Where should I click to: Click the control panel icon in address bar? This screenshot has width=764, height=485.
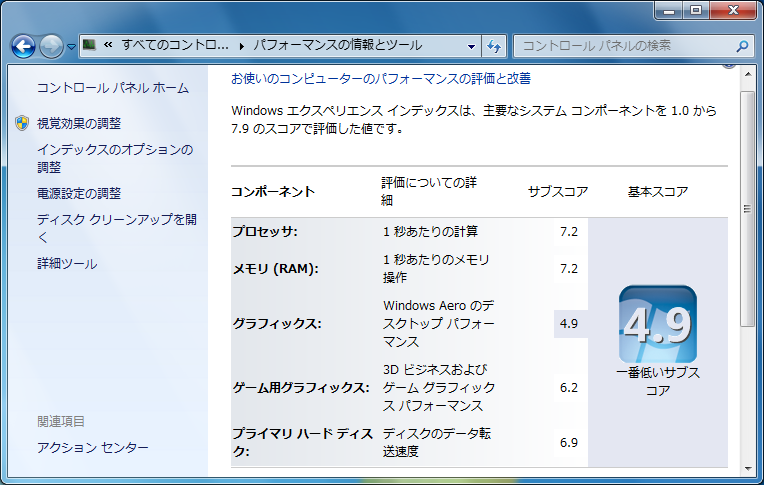point(89,45)
